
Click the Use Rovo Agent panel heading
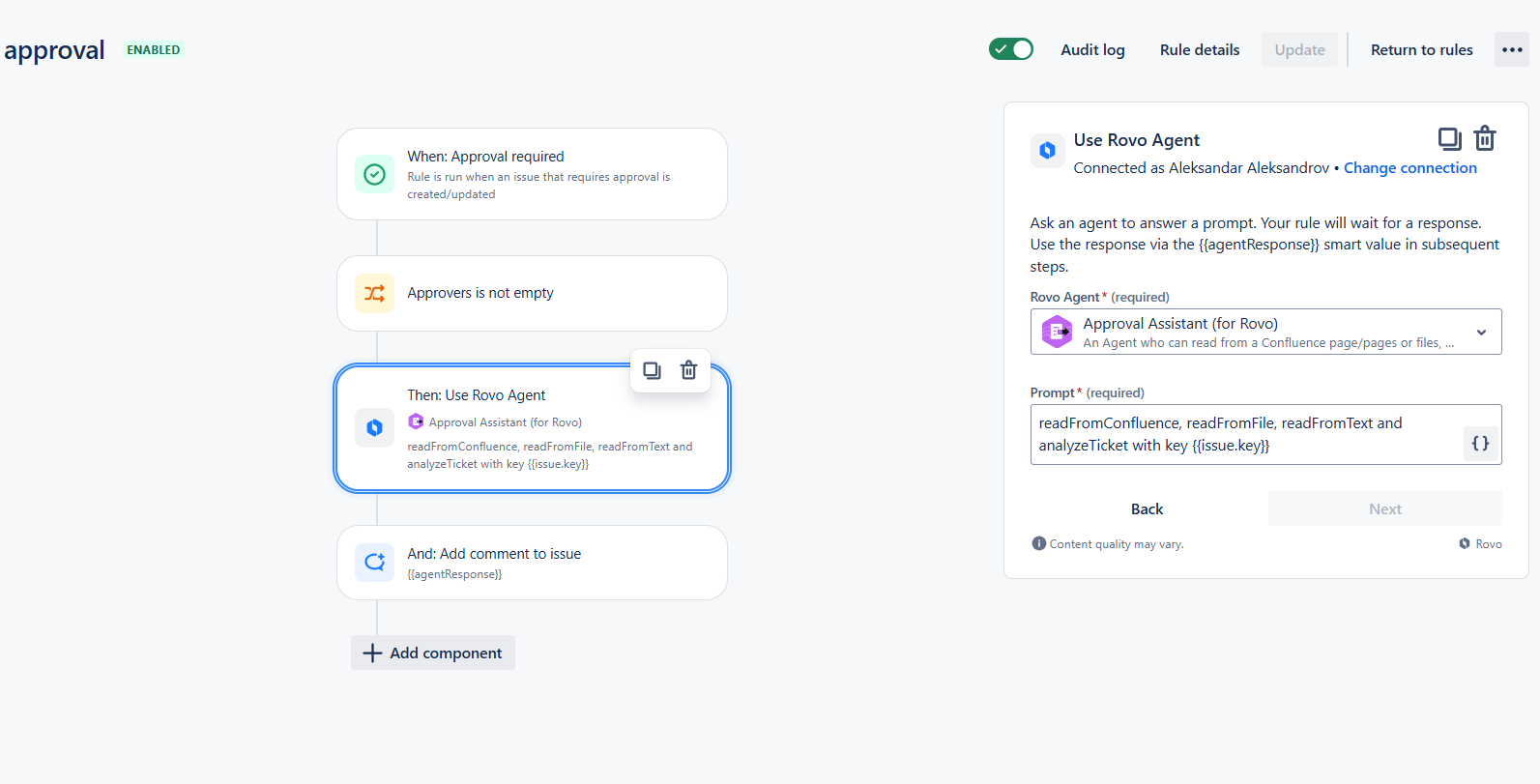pyautogui.click(x=1136, y=140)
